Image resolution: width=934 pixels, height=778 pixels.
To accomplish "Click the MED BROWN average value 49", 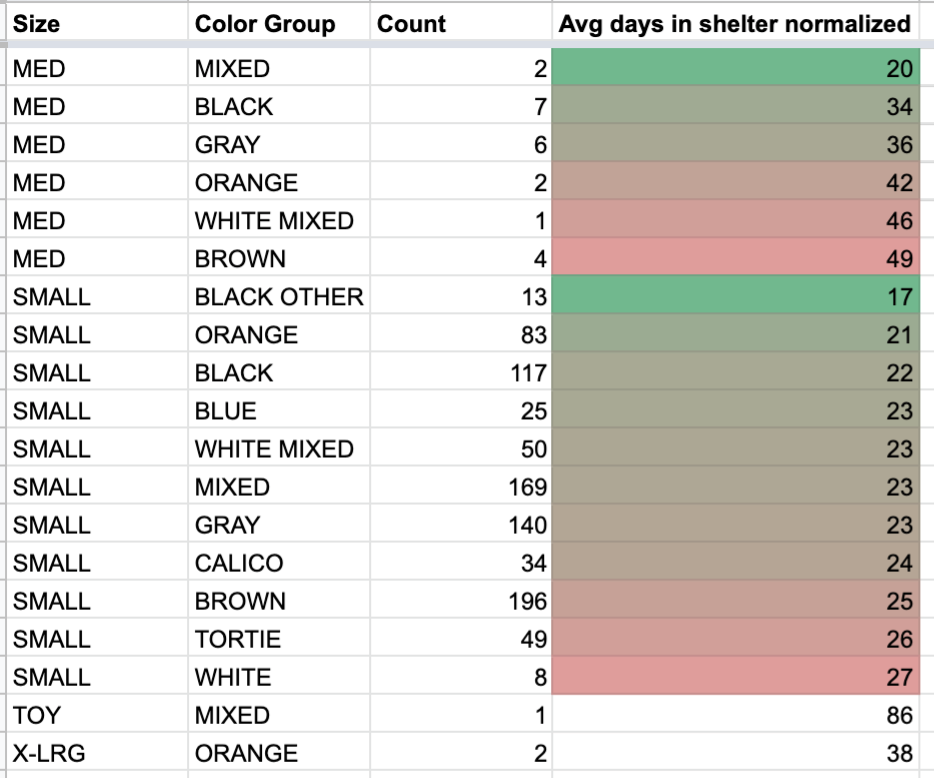I will point(736,259).
